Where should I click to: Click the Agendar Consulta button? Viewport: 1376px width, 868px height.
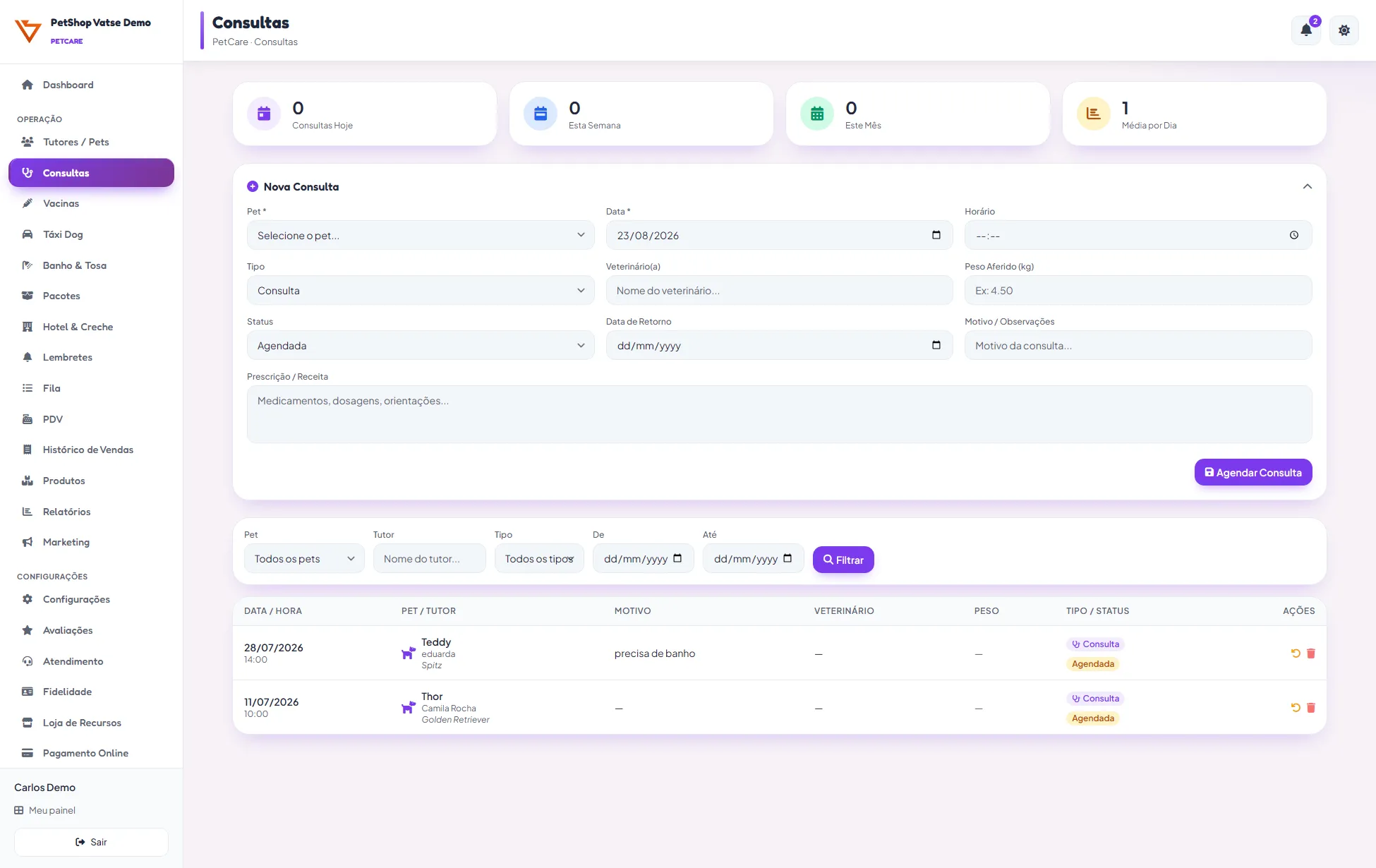1253,472
